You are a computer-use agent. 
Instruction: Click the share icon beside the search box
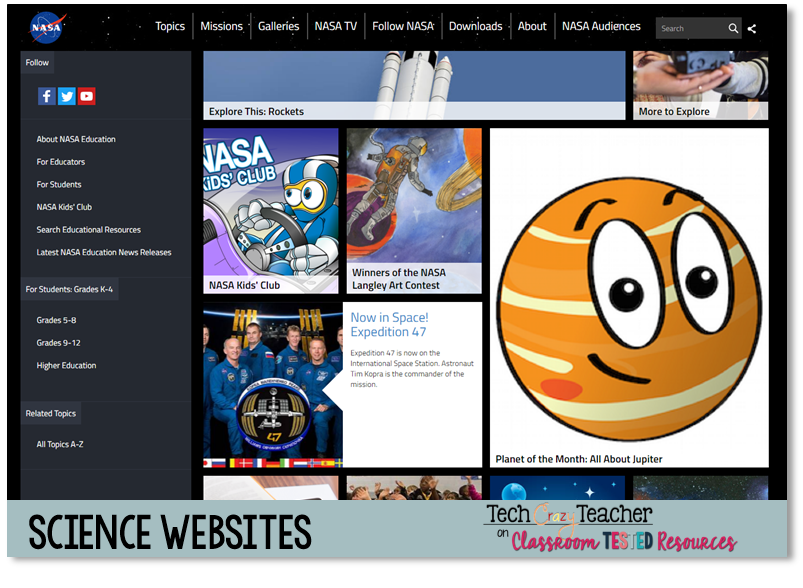[x=751, y=28]
